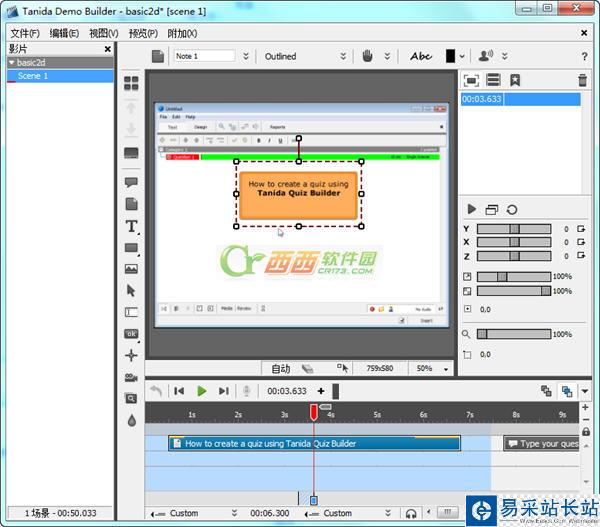Edit the Note 1 name field

click(x=204, y=56)
